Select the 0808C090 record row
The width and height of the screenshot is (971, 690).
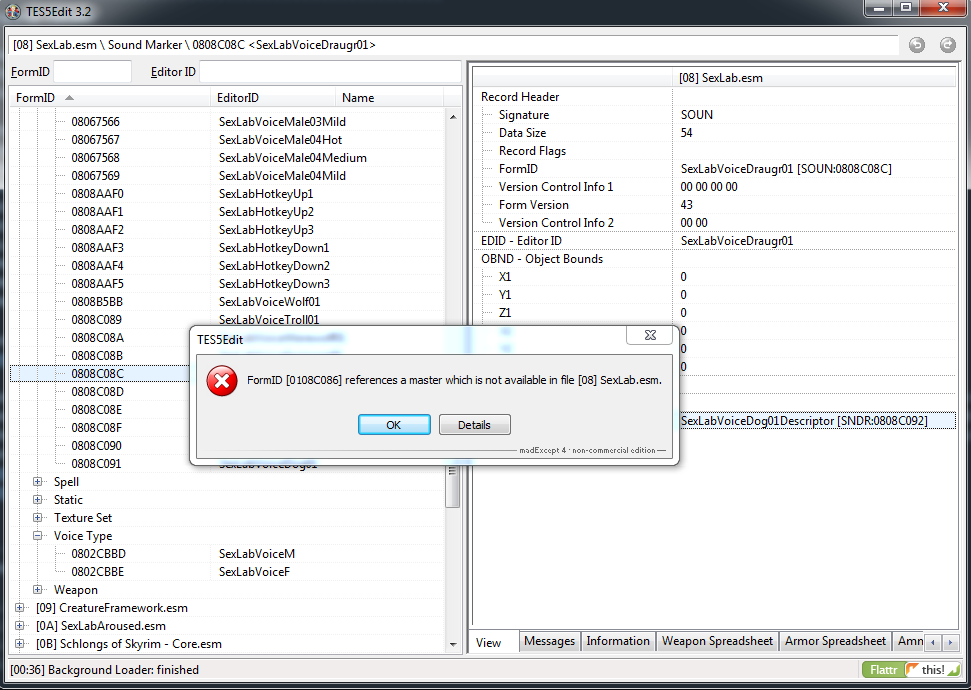pyautogui.click(x=97, y=445)
